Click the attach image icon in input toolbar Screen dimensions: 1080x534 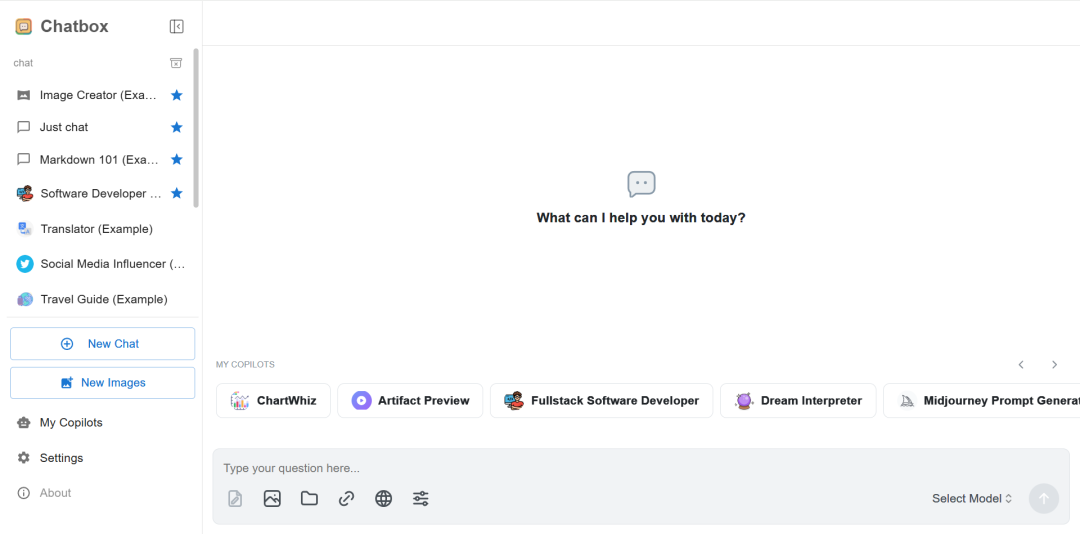(x=272, y=498)
